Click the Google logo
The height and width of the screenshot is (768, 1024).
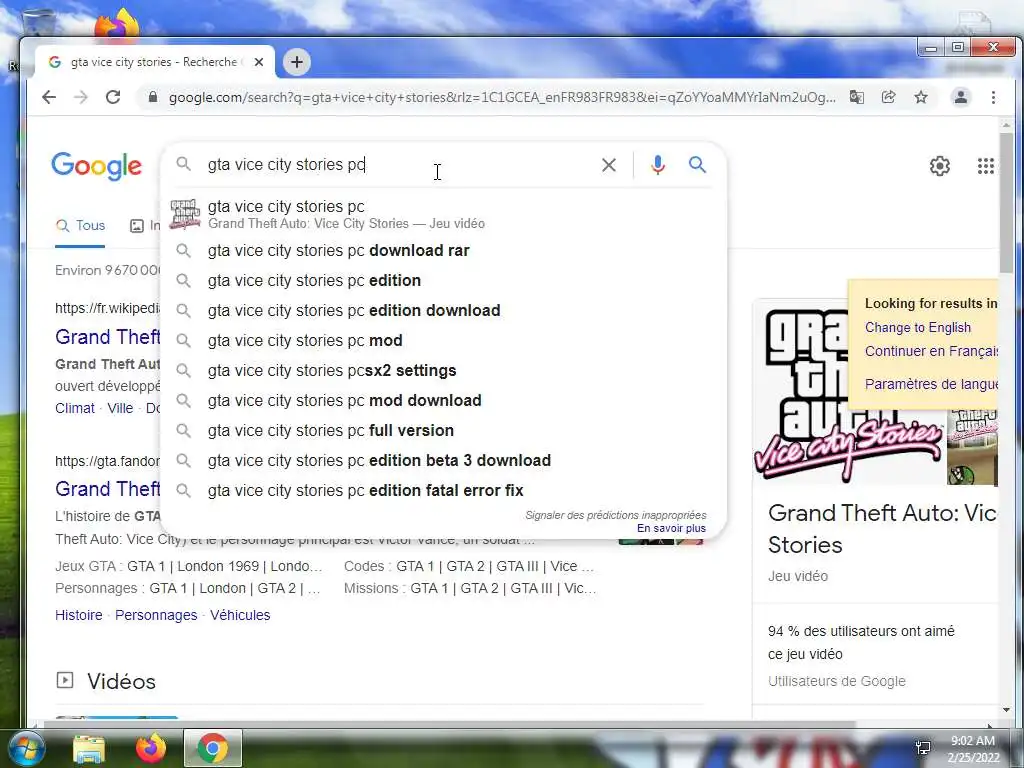point(97,166)
